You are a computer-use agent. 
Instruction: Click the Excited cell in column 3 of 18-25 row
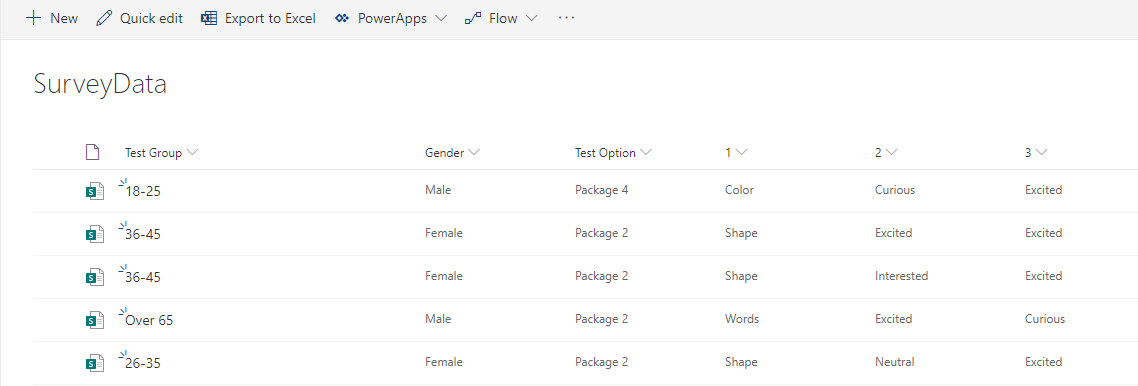pos(1044,190)
